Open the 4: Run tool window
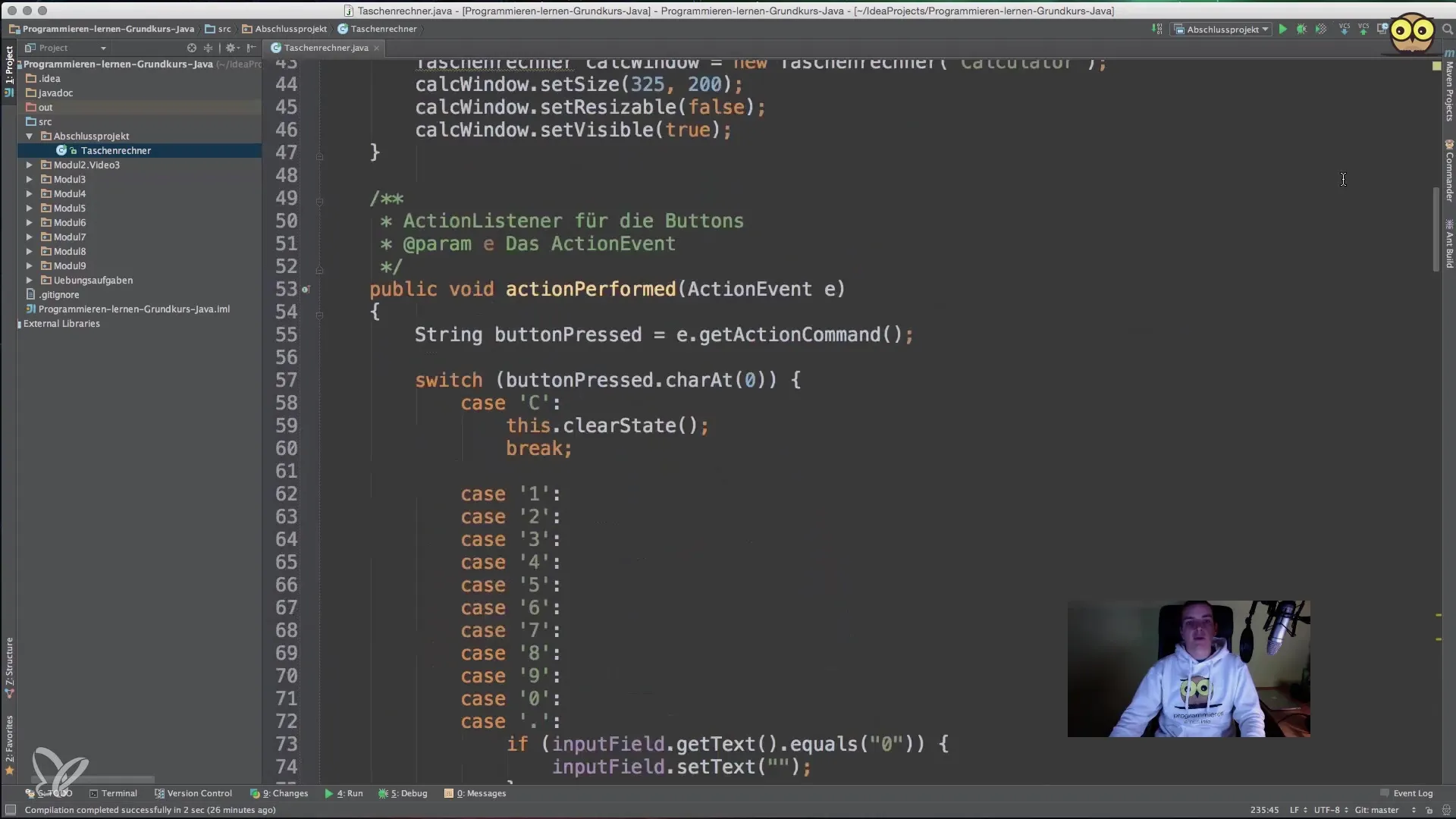Viewport: 1456px width, 819px height. pyautogui.click(x=344, y=793)
